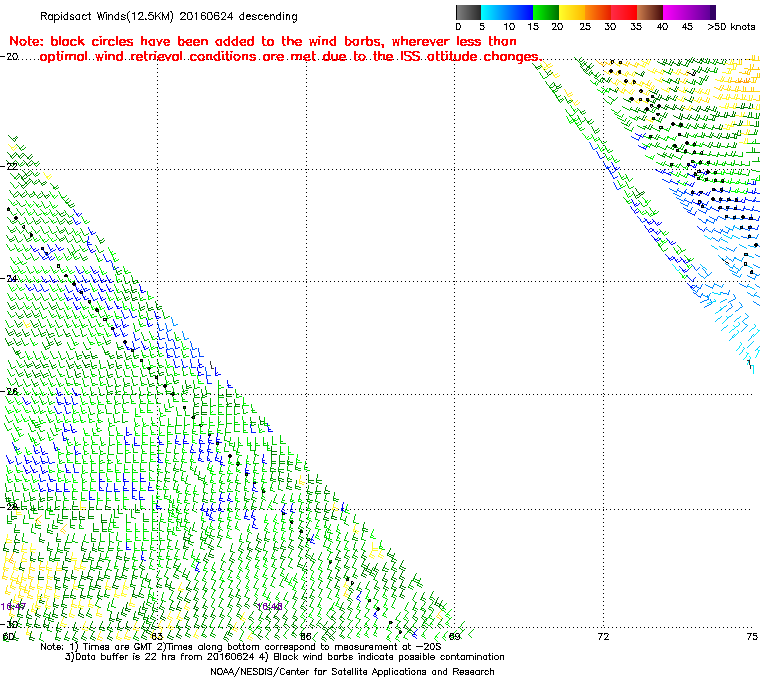Click the "25" label under the color scale
The height and width of the screenshot is (688, 760).
[585, 27]
